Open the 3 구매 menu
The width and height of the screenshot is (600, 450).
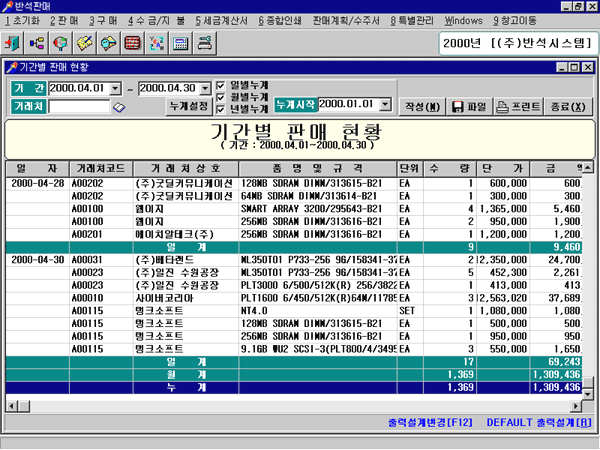click(103, 21)
